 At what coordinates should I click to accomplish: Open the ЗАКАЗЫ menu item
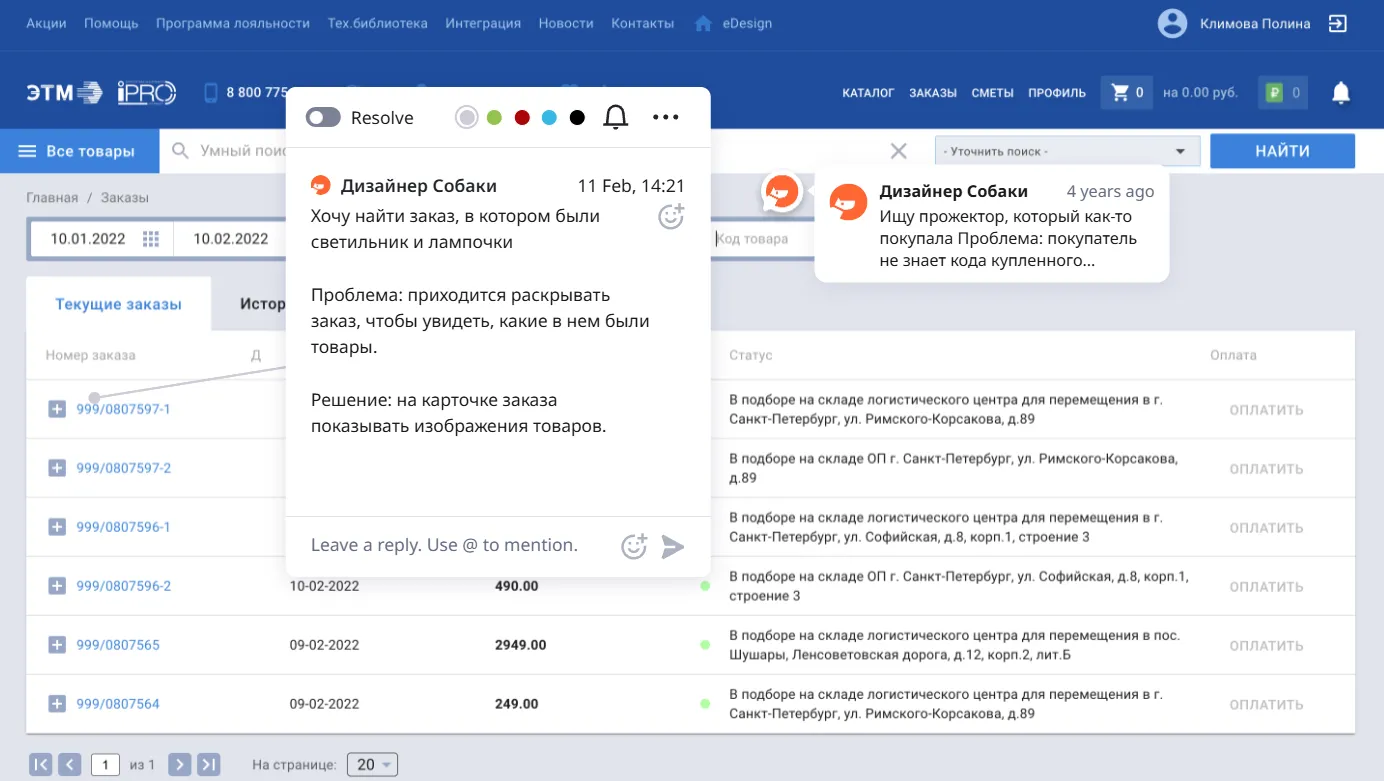coord(932,92)
